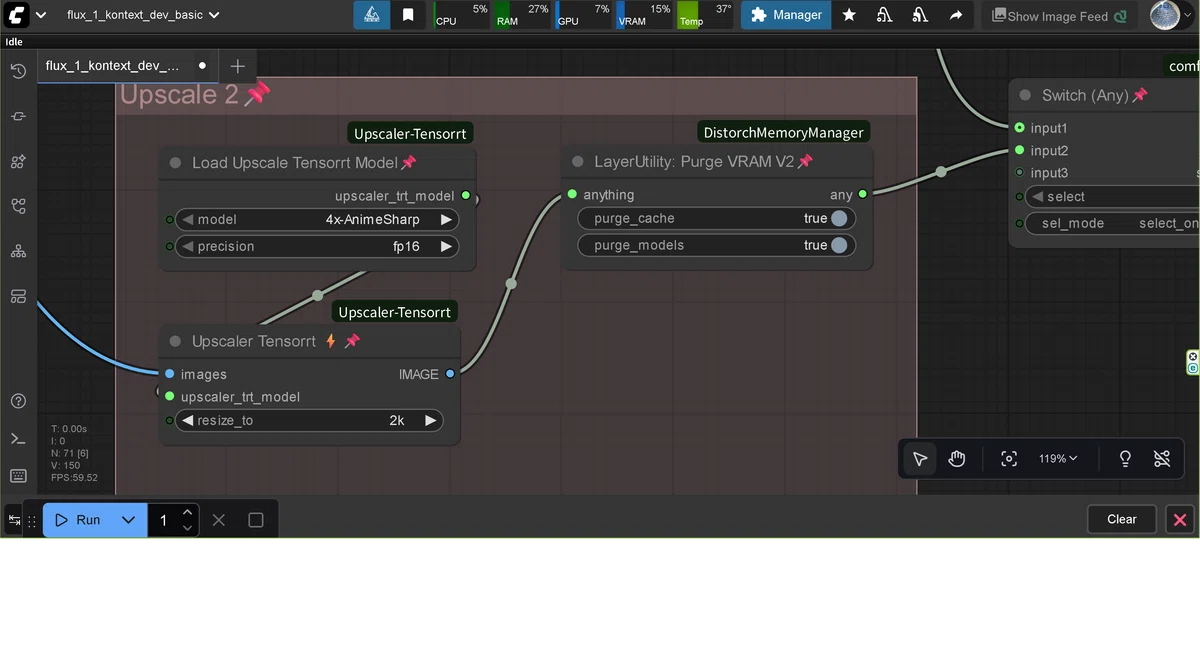Open the queue history sidebar panel
The width and height of the screenshot is (1200, 650).
tap(18, 71)
